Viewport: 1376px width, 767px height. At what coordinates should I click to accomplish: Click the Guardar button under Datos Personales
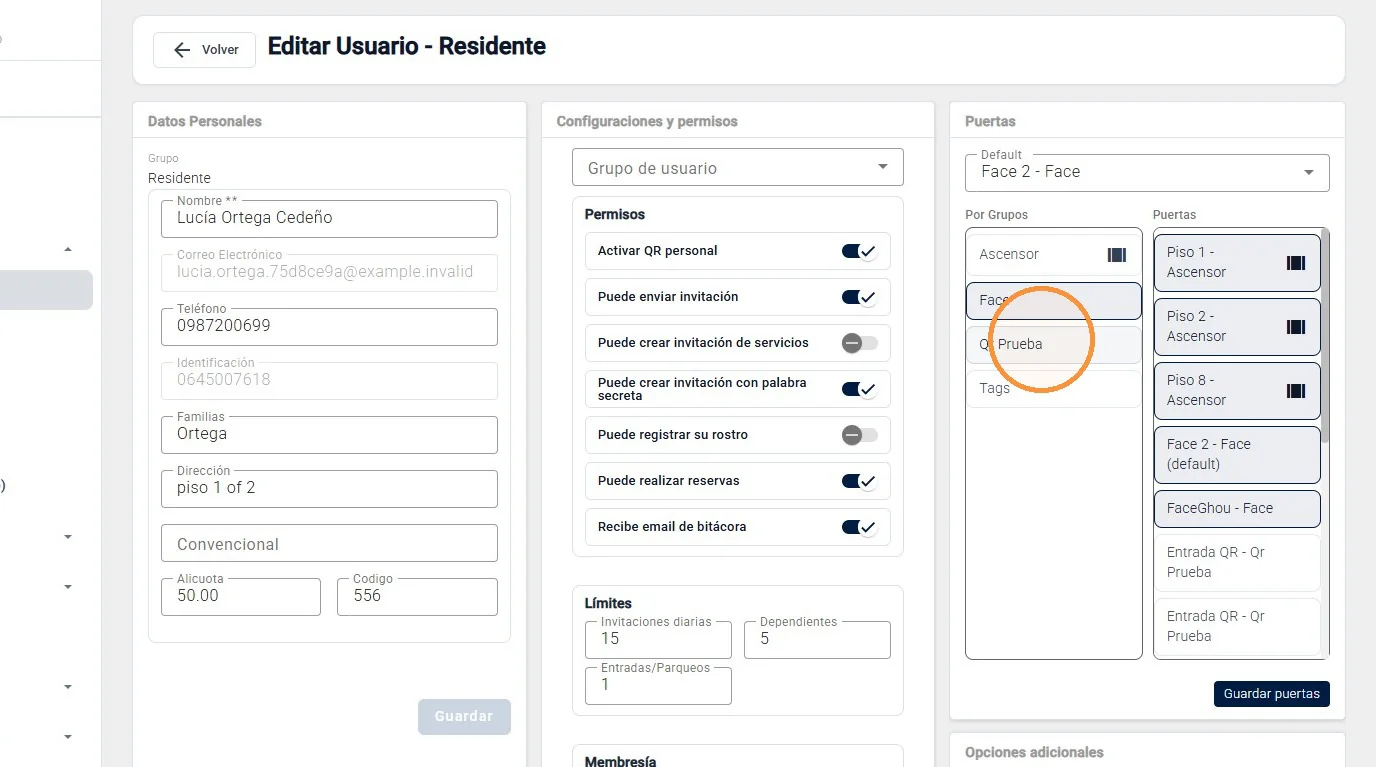coord(464,717)
